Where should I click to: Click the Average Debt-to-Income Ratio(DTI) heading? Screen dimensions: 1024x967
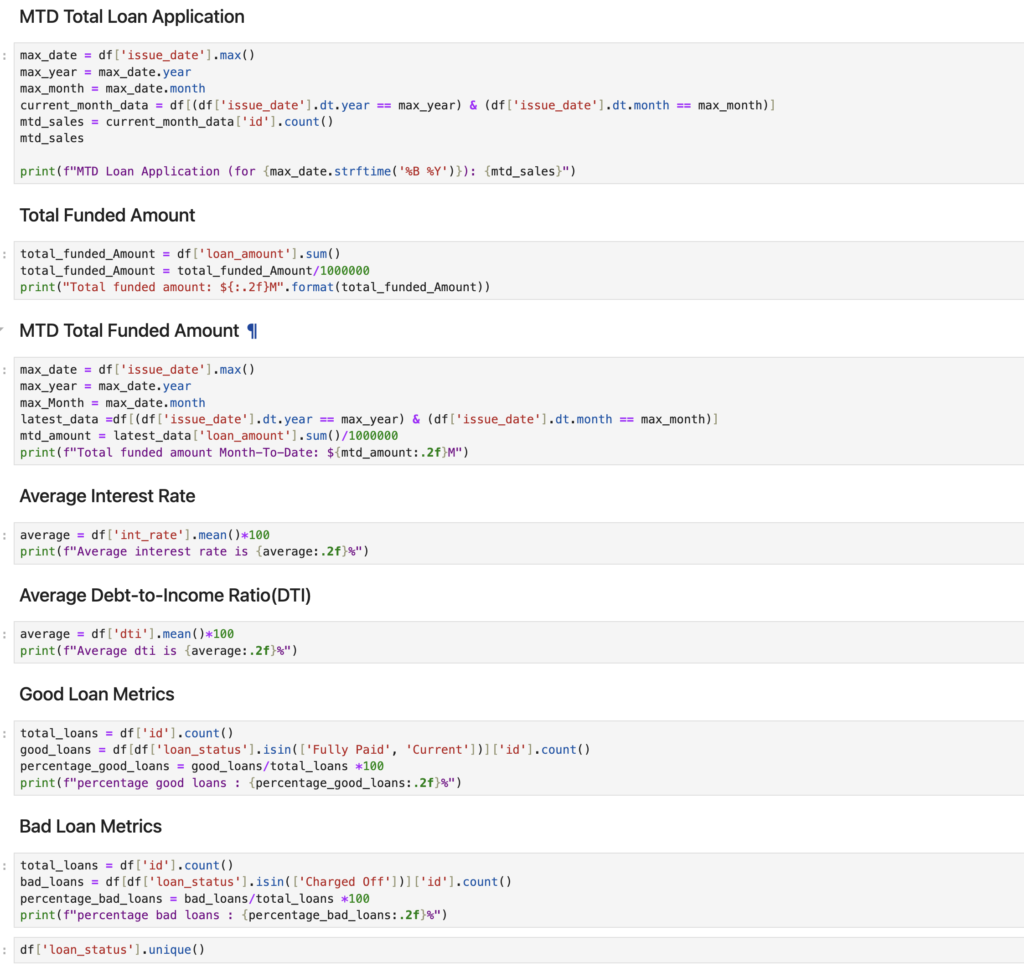pos(165,595)
